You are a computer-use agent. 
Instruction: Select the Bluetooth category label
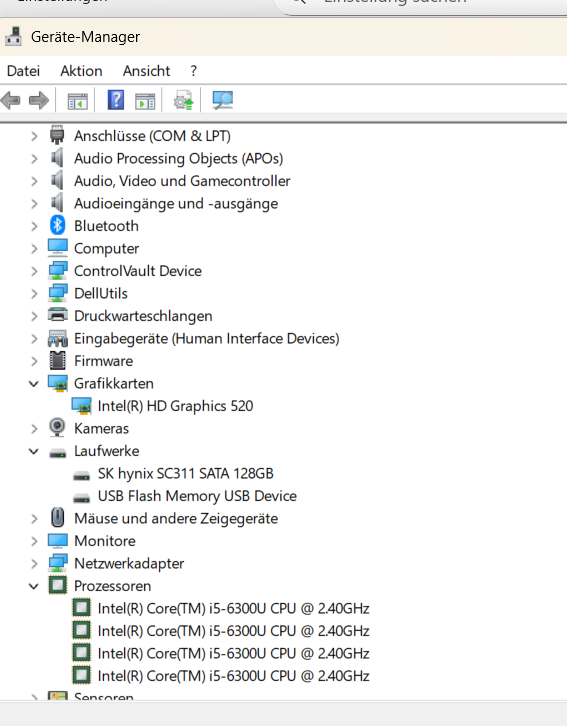click(x=106, y=226)
